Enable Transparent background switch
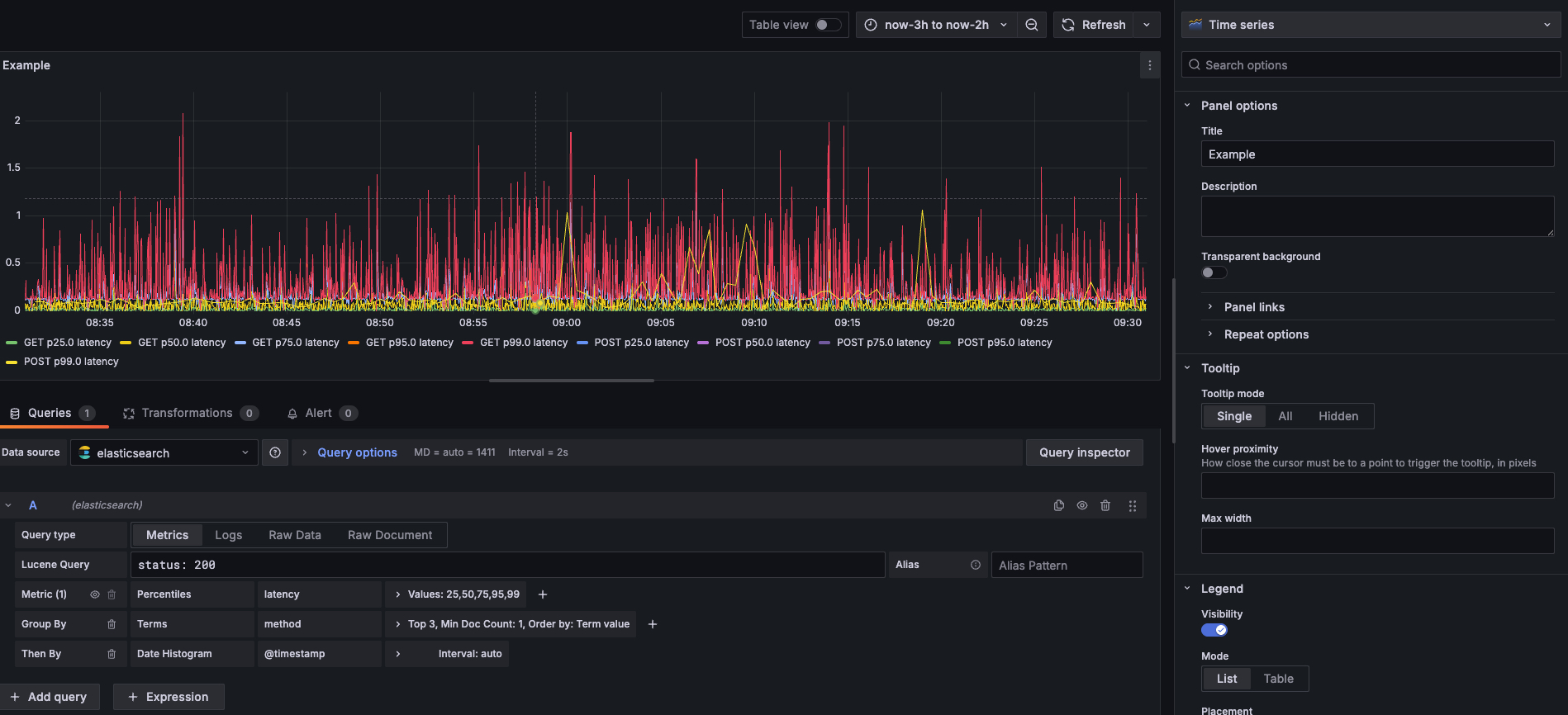Image resolution: width=1568 pixels, height=715 pixels. pyautogui.click(x=1214, y=272)
